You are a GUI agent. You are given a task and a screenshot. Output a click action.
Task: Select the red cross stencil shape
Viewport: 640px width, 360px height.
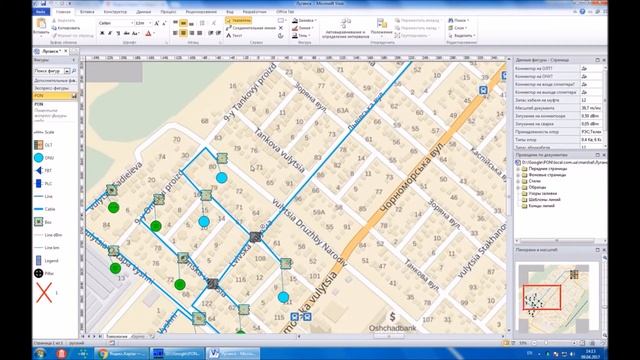tap(44, 293)
